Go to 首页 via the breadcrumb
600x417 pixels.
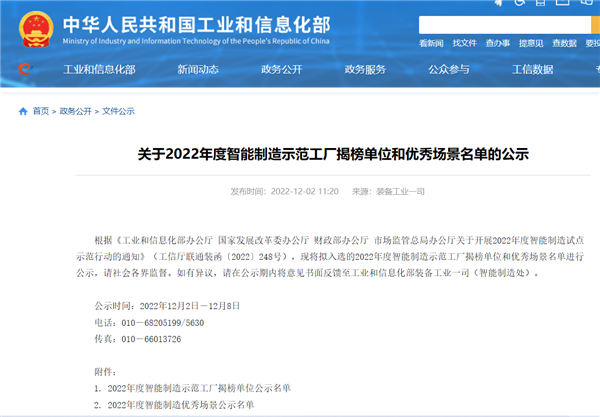tap(40, 111)
